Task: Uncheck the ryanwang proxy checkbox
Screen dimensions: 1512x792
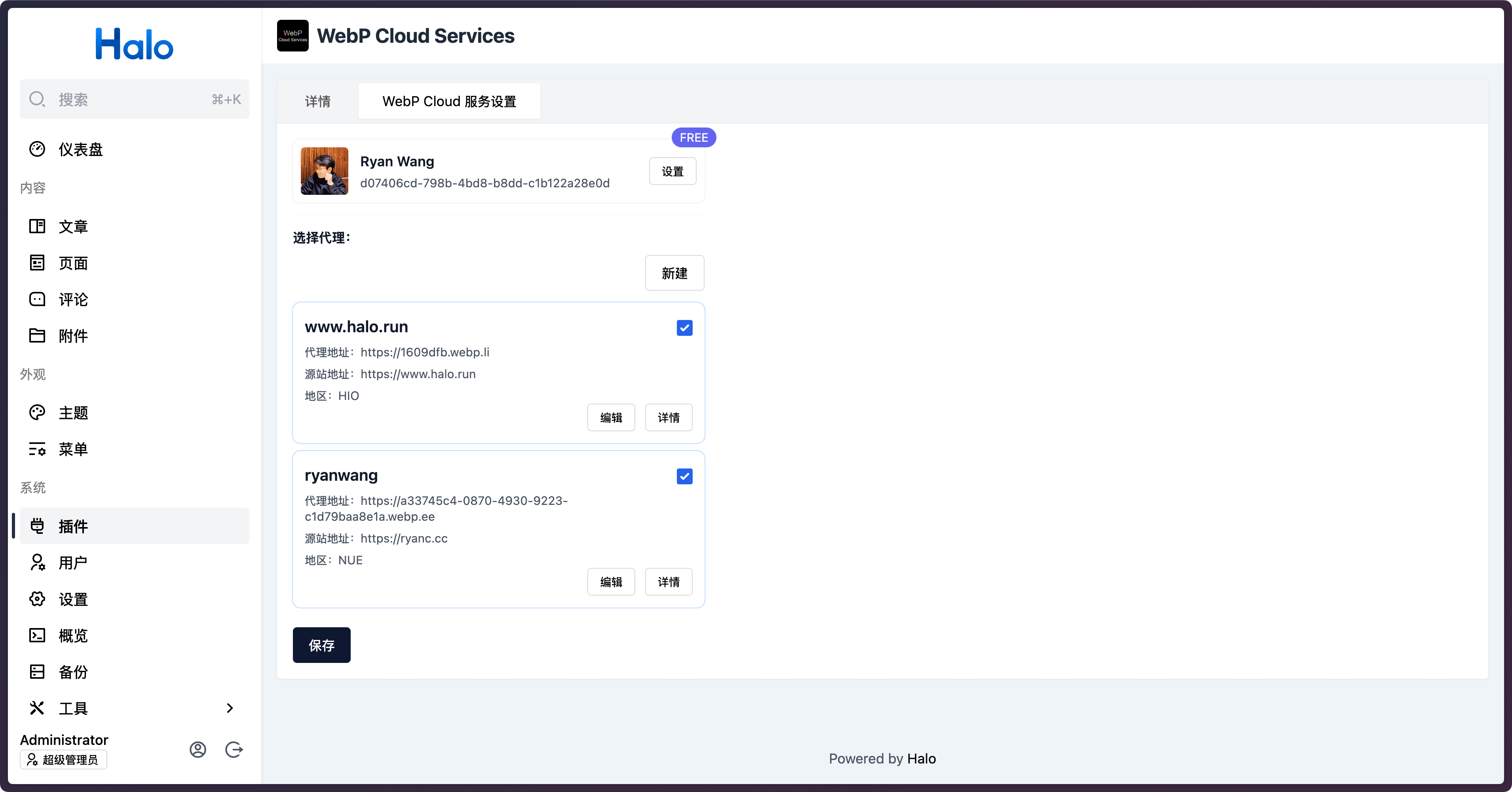Action: click(x=684, y=476)
